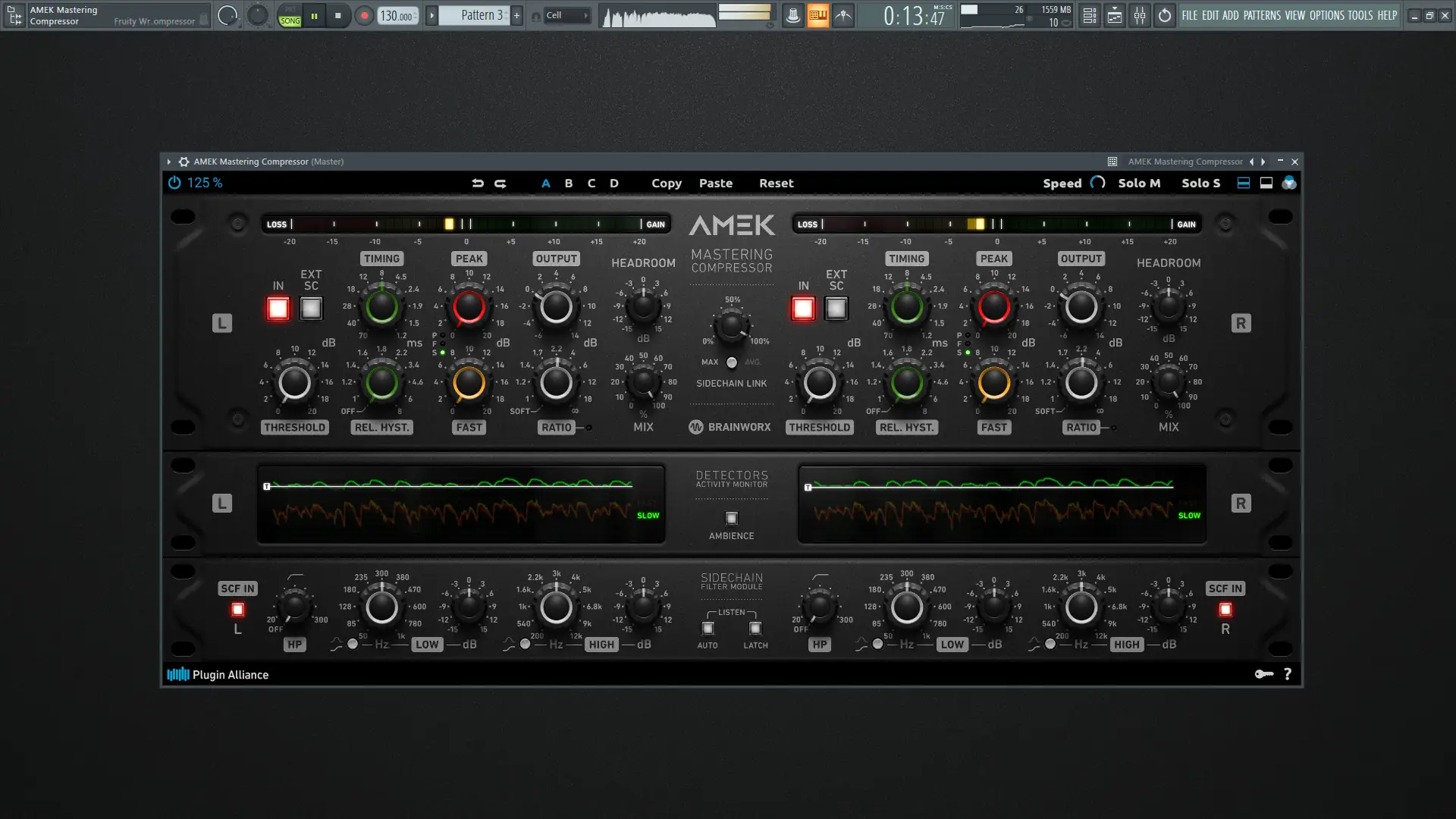The width and height of the screenshot is (1456, 819).
Task: Toggle right channel EXT SC button
Action: 836,309
